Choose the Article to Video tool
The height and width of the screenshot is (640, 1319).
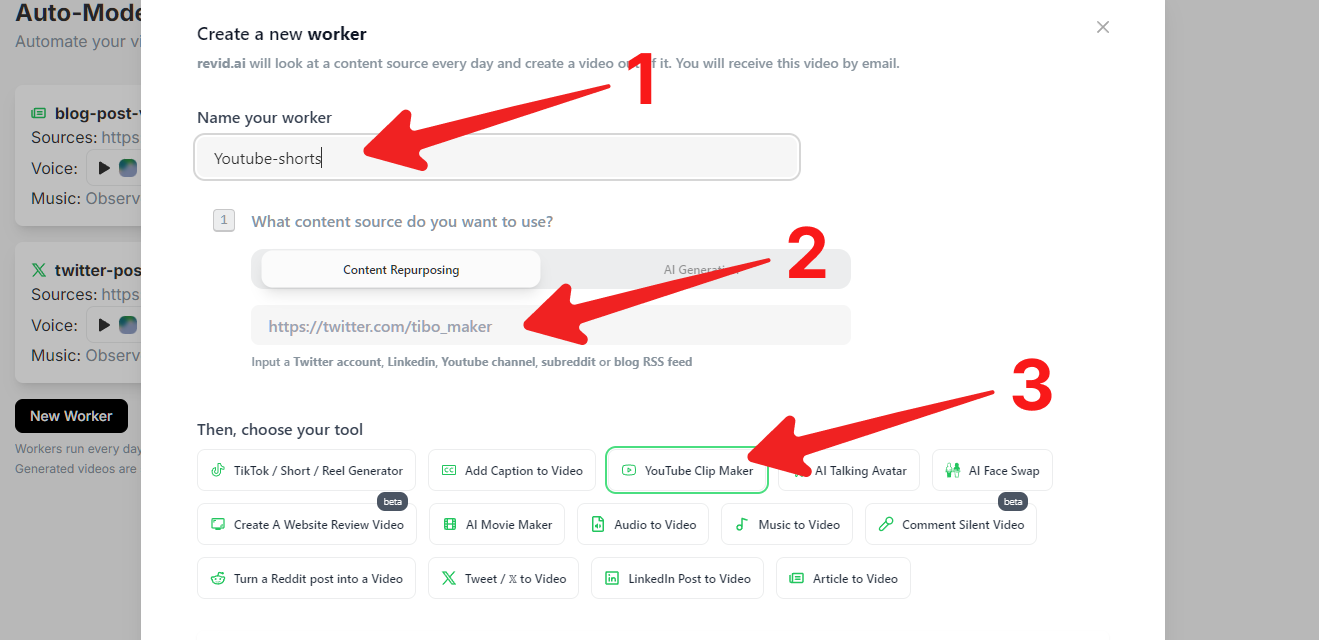(x=843, y=578)
